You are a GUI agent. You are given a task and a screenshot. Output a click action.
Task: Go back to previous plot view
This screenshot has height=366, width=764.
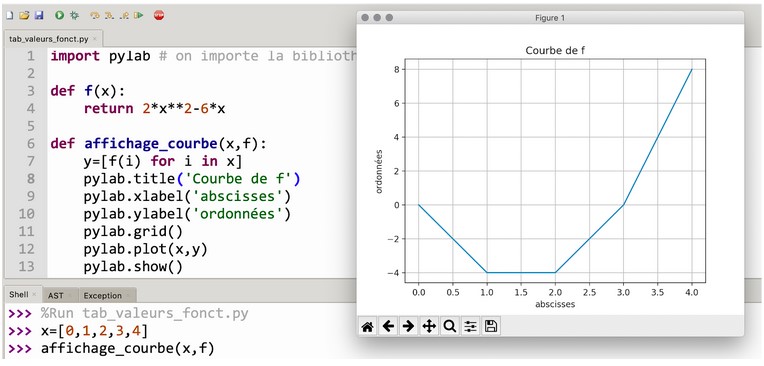point(388,327)
